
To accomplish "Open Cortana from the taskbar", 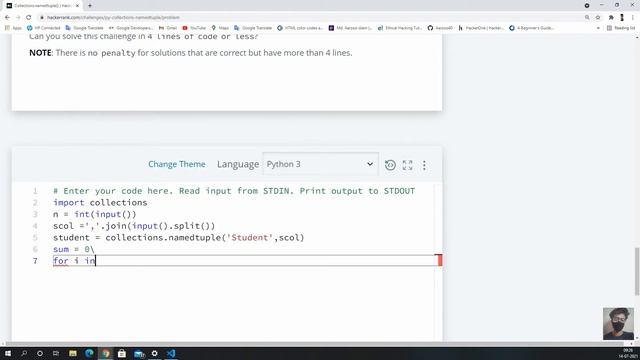I will 40,353.
